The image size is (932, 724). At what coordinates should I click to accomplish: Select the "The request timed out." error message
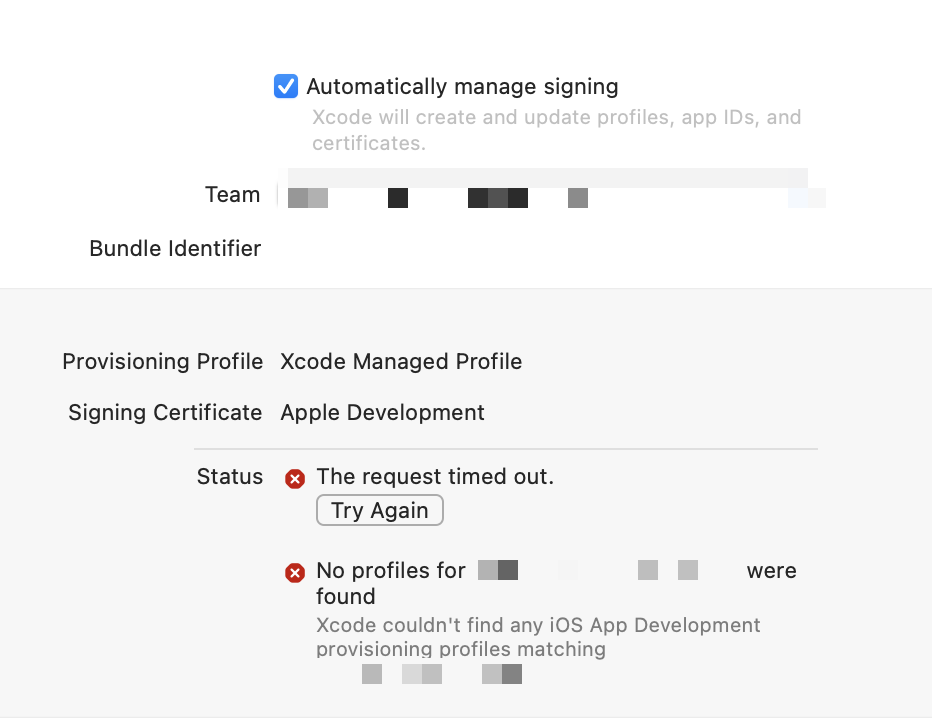[x=435, y=476]
